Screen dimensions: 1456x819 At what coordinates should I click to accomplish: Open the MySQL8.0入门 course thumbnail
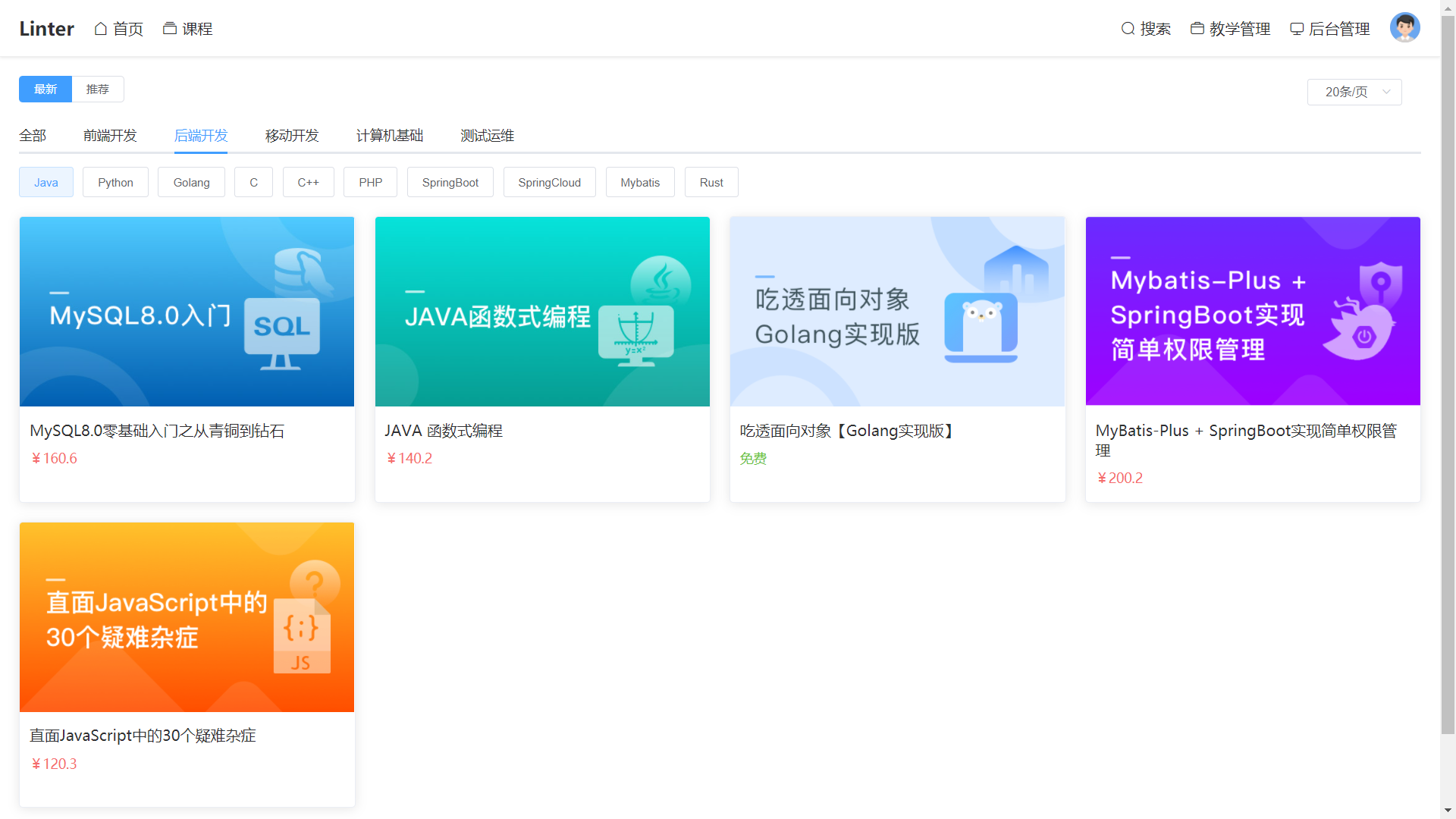(x=187, y=312)
